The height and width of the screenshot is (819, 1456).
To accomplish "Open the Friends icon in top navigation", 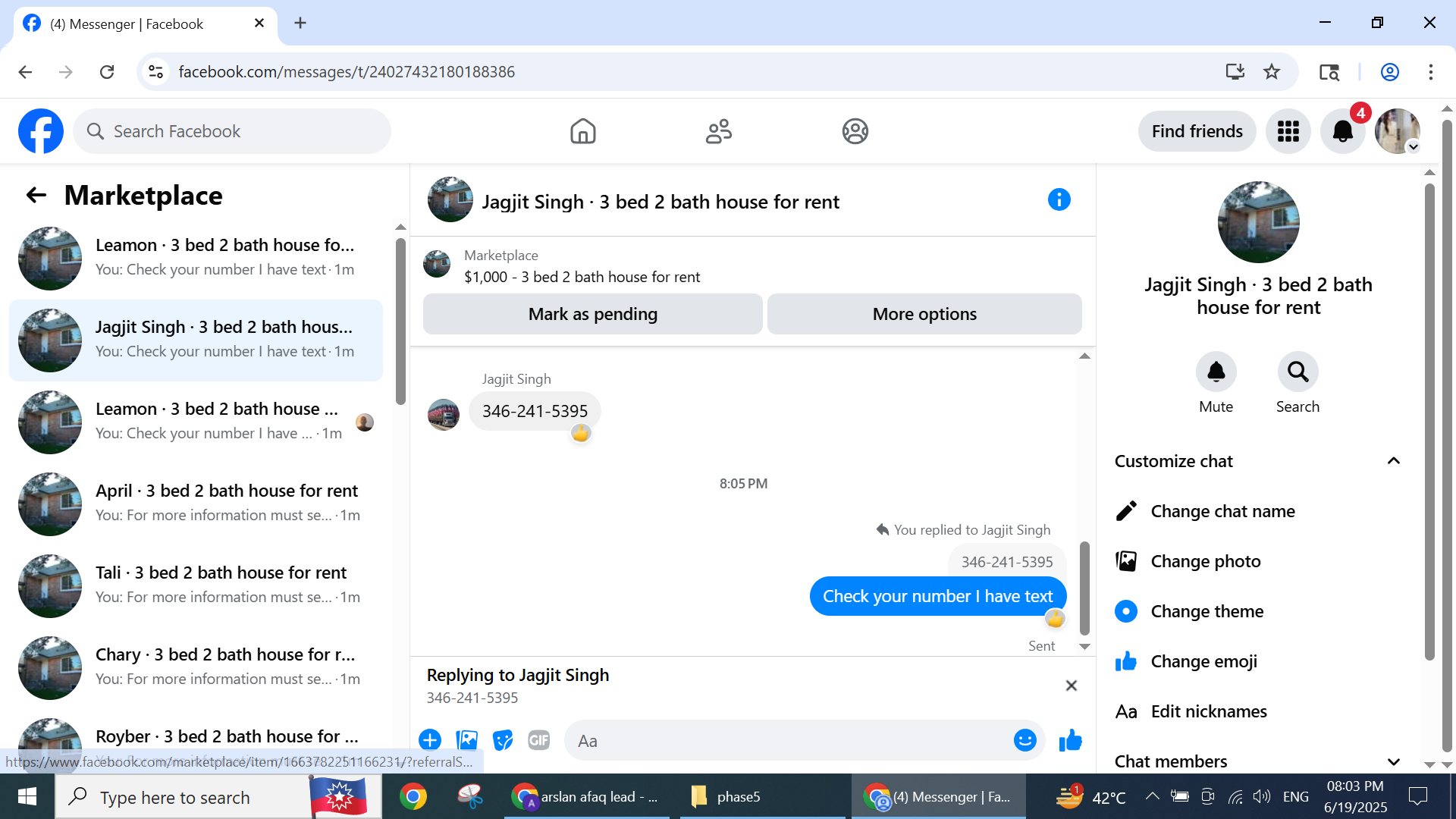I will tap(718, 131).
